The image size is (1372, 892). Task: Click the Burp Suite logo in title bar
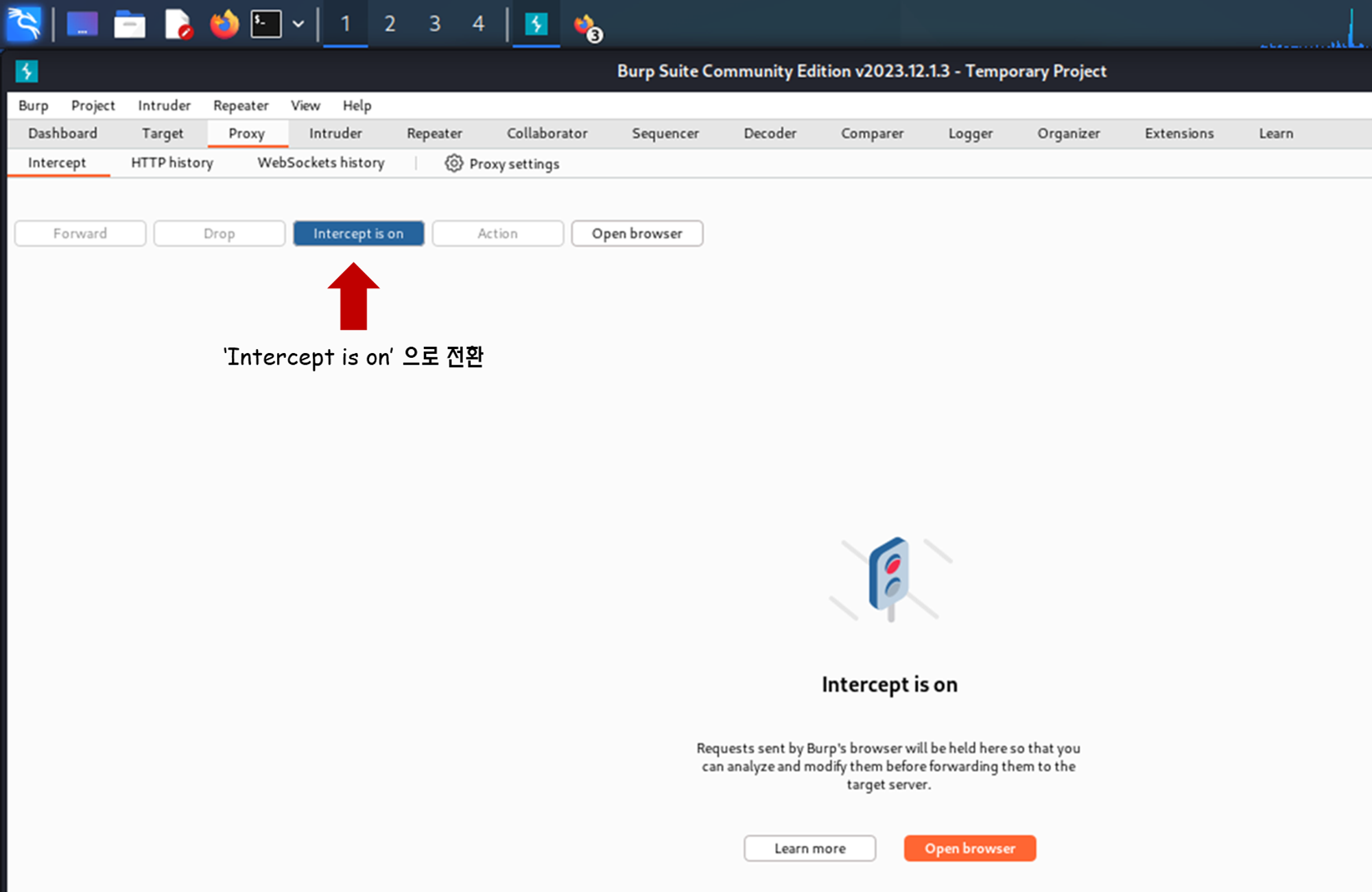click(27, 71)
